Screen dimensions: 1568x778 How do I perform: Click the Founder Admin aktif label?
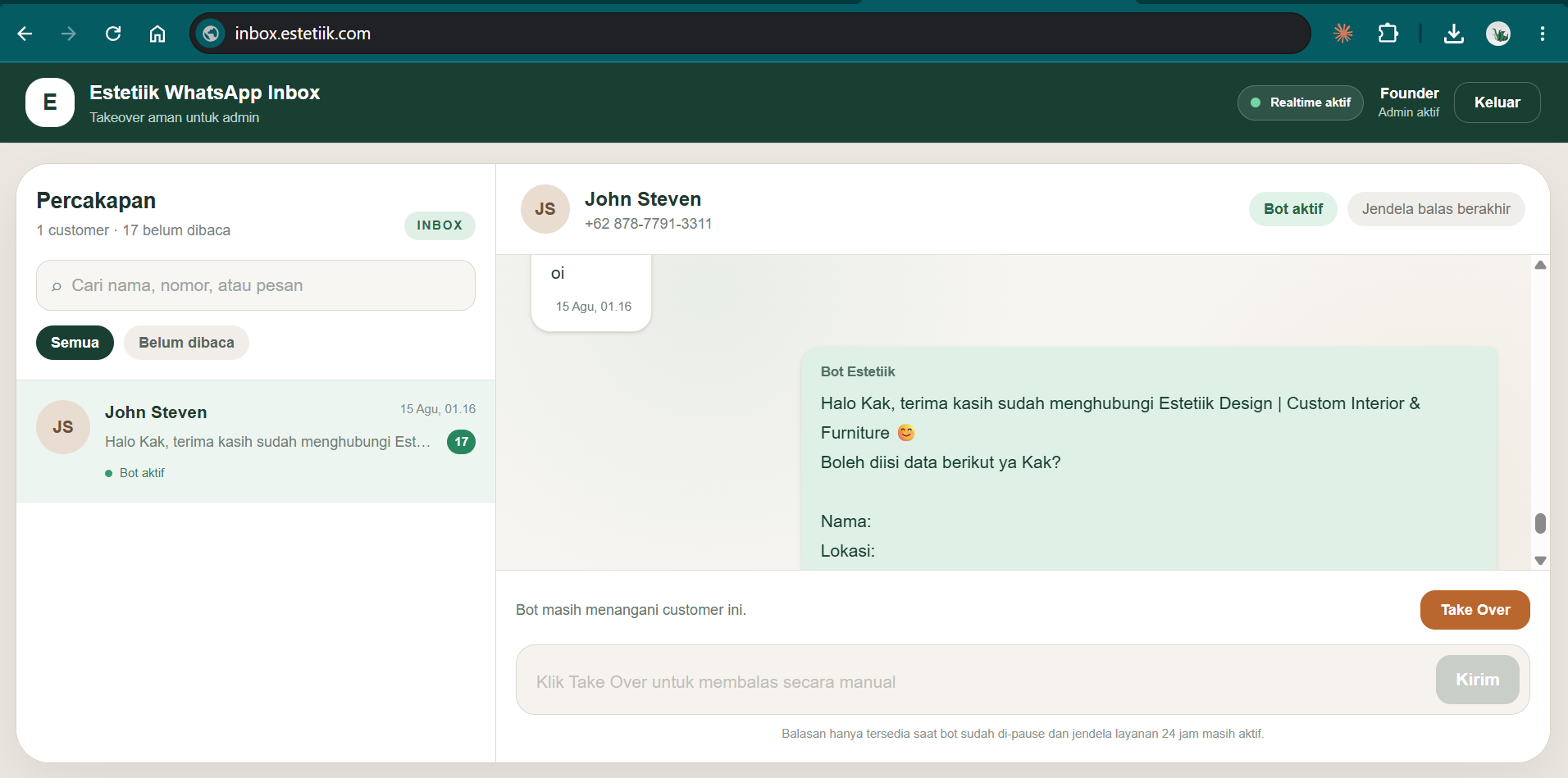click(x=1409, y=102)
